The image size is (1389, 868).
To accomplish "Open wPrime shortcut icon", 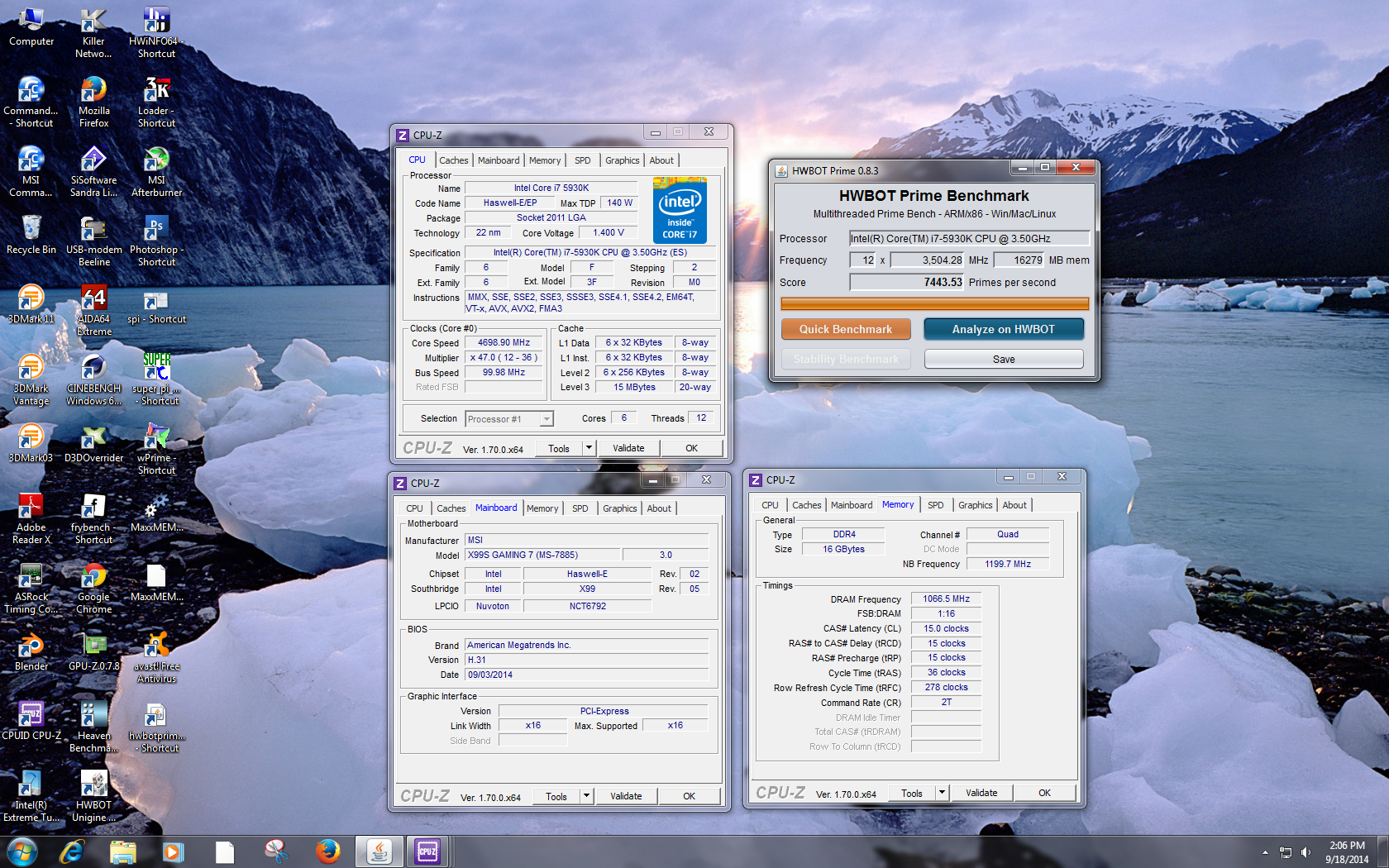I will click(x=156, y=450).
